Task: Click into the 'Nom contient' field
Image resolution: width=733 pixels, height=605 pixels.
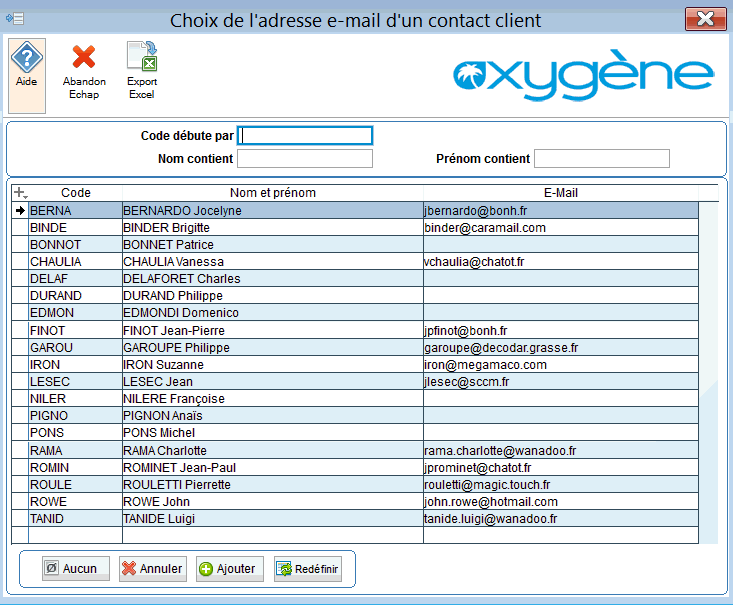Action: coord(305,159)
